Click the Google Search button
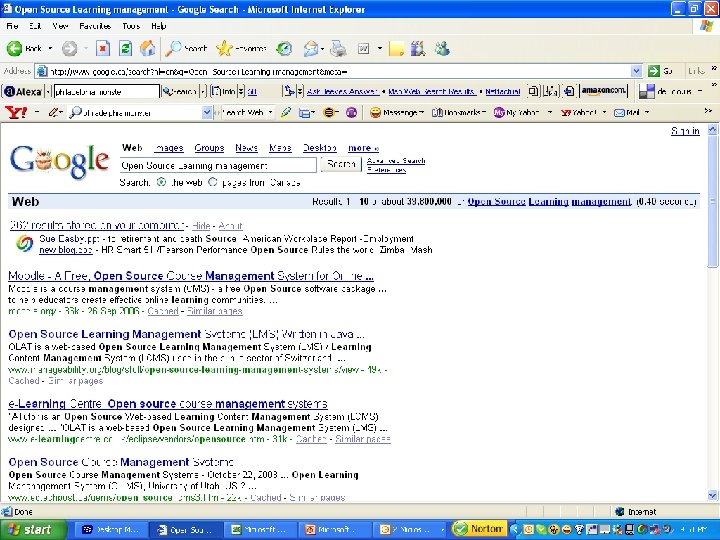Viewport: 720px width, 540px height. click(x=341, y=164)
